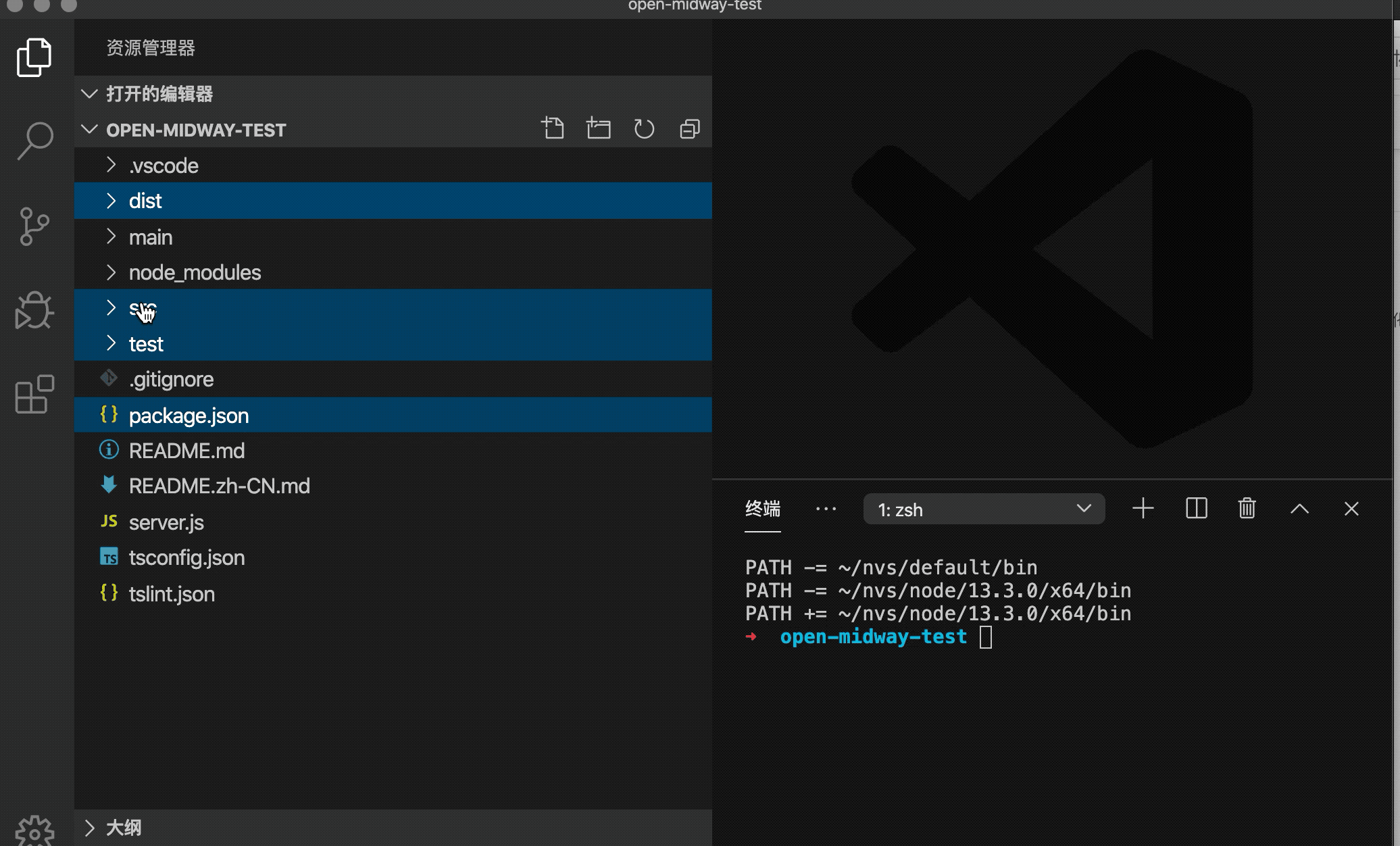Expand the test folder

(111, 343)
